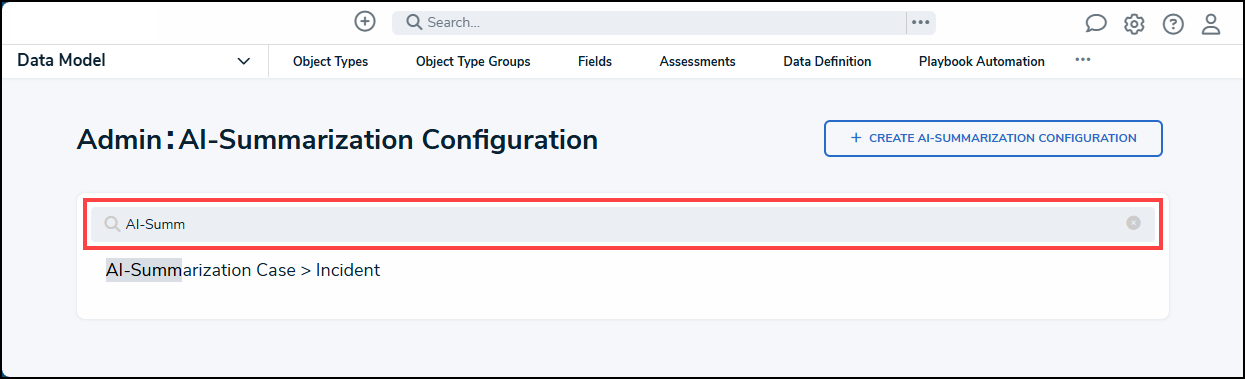Navigate to Playbook Automation tab
The width and height of the screenshot is (1245, 379).
coord(982,61)
